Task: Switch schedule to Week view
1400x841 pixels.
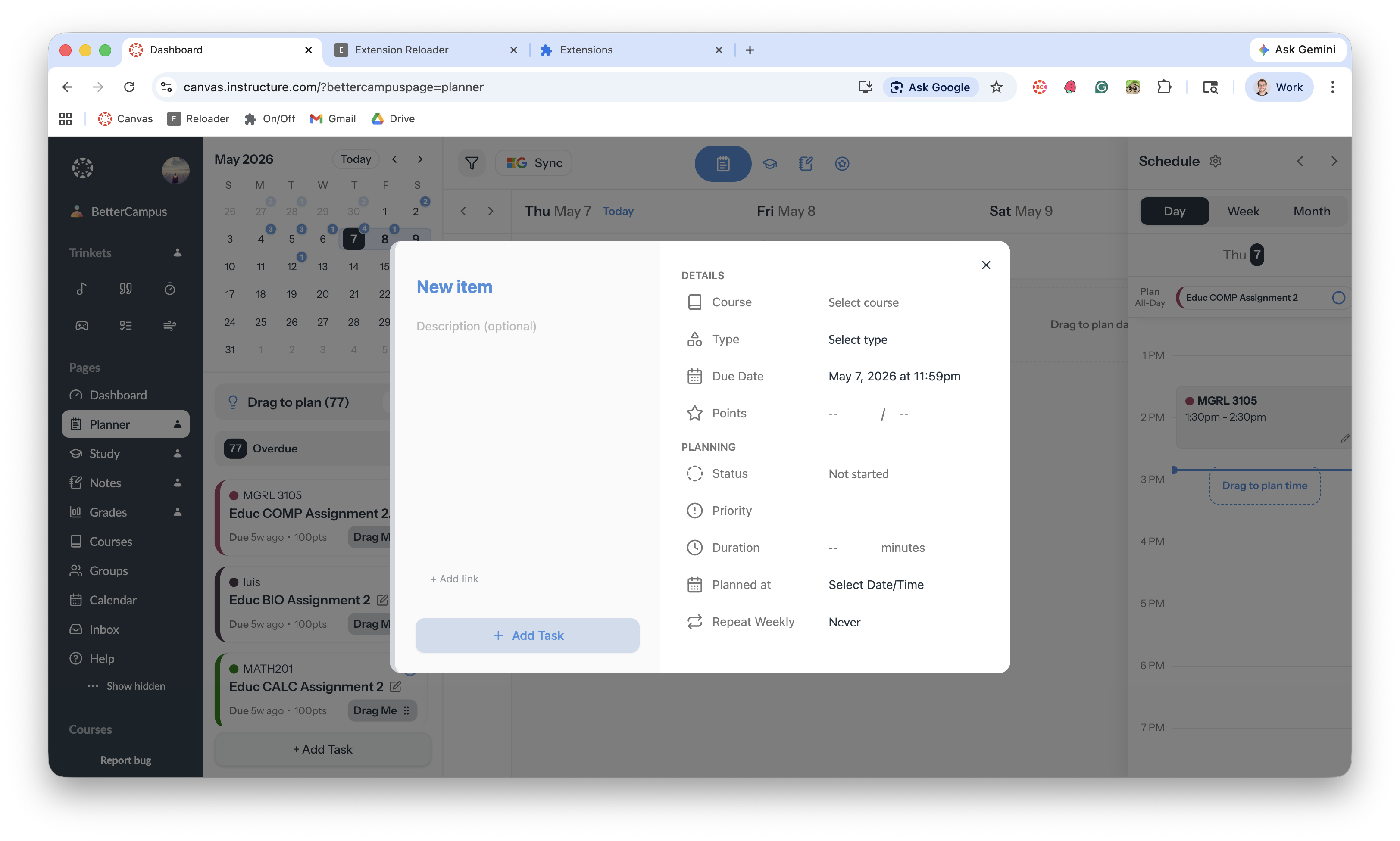Action: (1243, 212)
